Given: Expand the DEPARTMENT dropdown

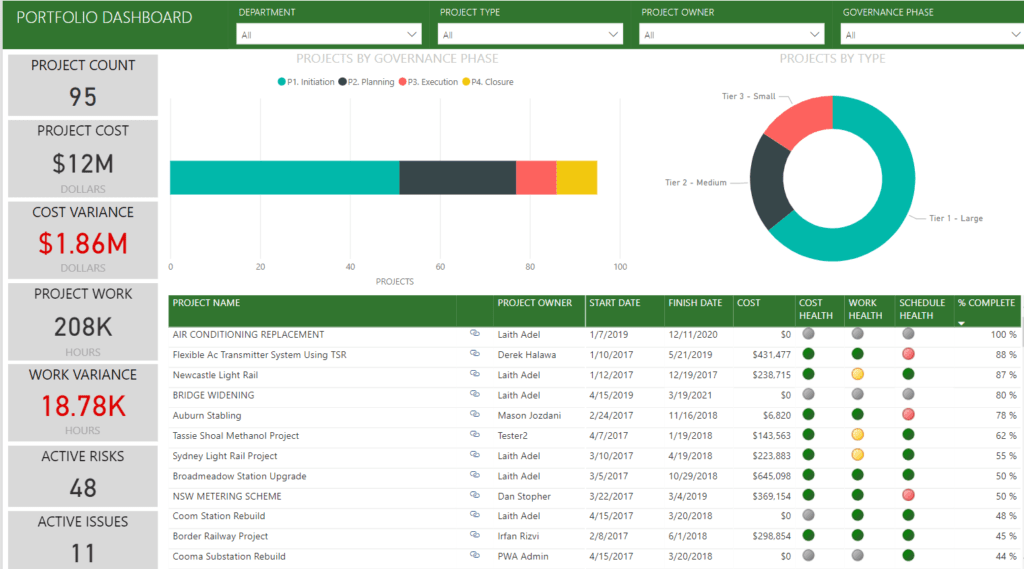Looking at the screenshot, I should [328, 35].
